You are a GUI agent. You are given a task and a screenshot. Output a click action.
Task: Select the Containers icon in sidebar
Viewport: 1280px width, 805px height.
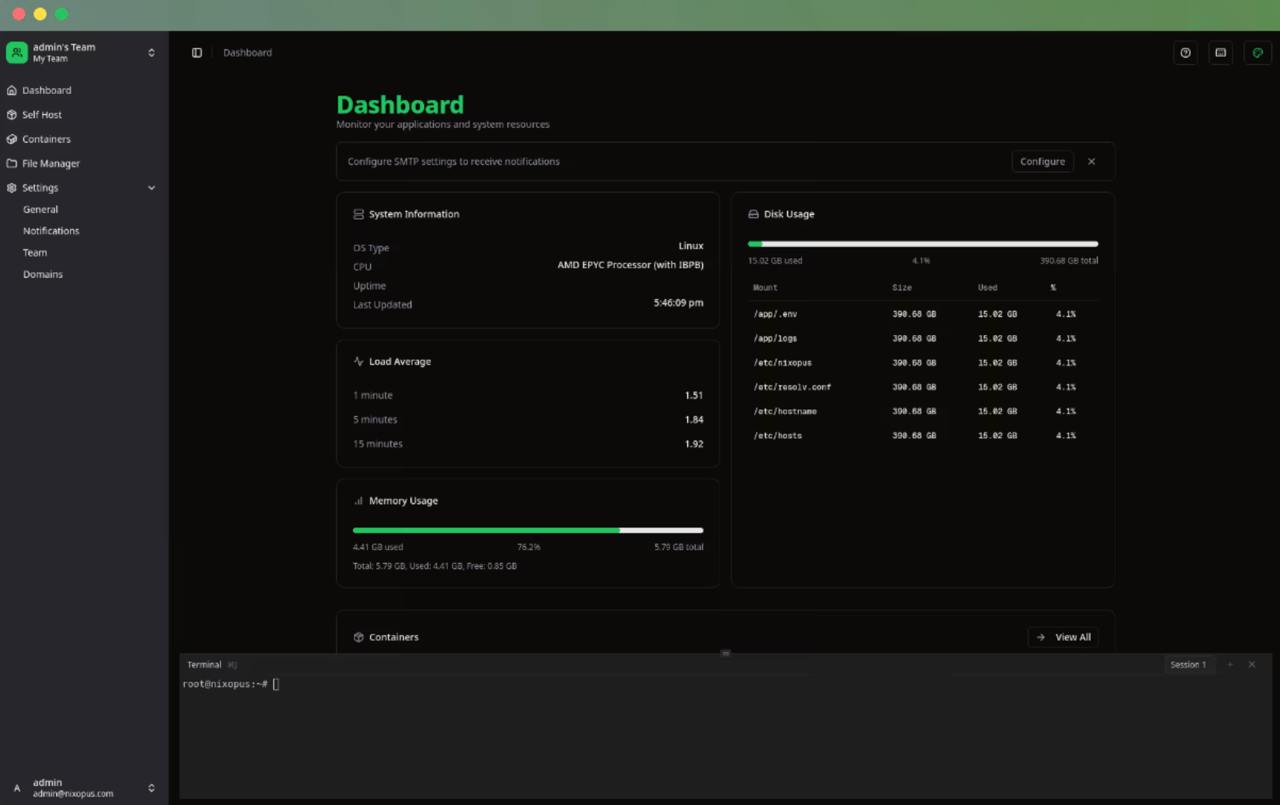pyautogui.click(x=12, y=139)
